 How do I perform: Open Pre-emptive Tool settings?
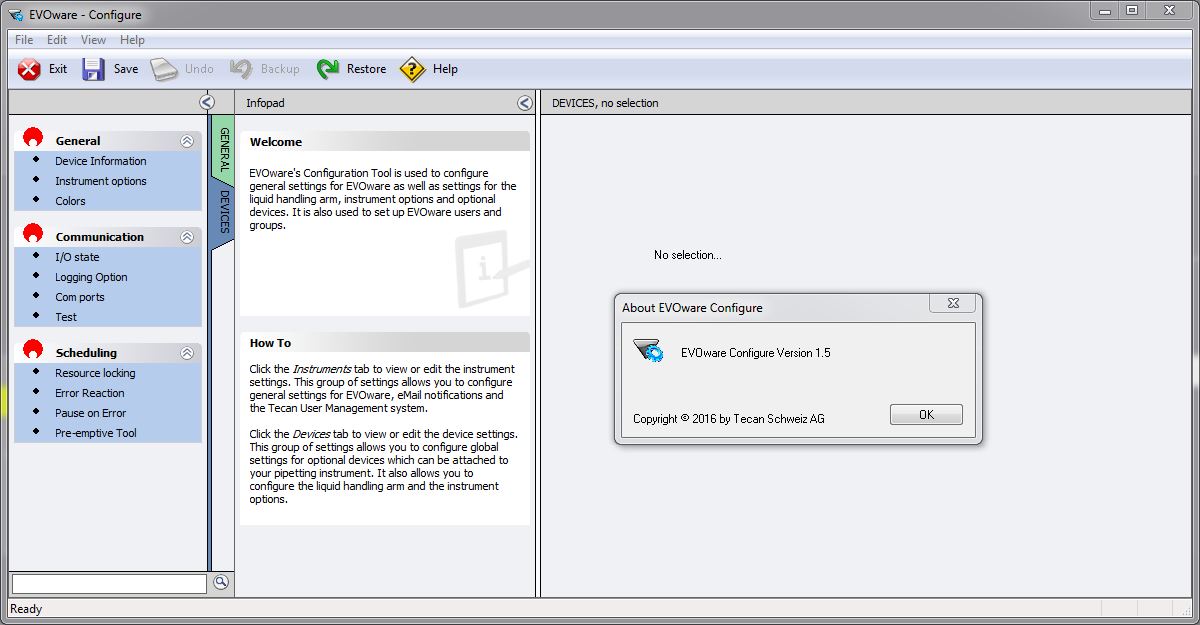click(96, 433)
